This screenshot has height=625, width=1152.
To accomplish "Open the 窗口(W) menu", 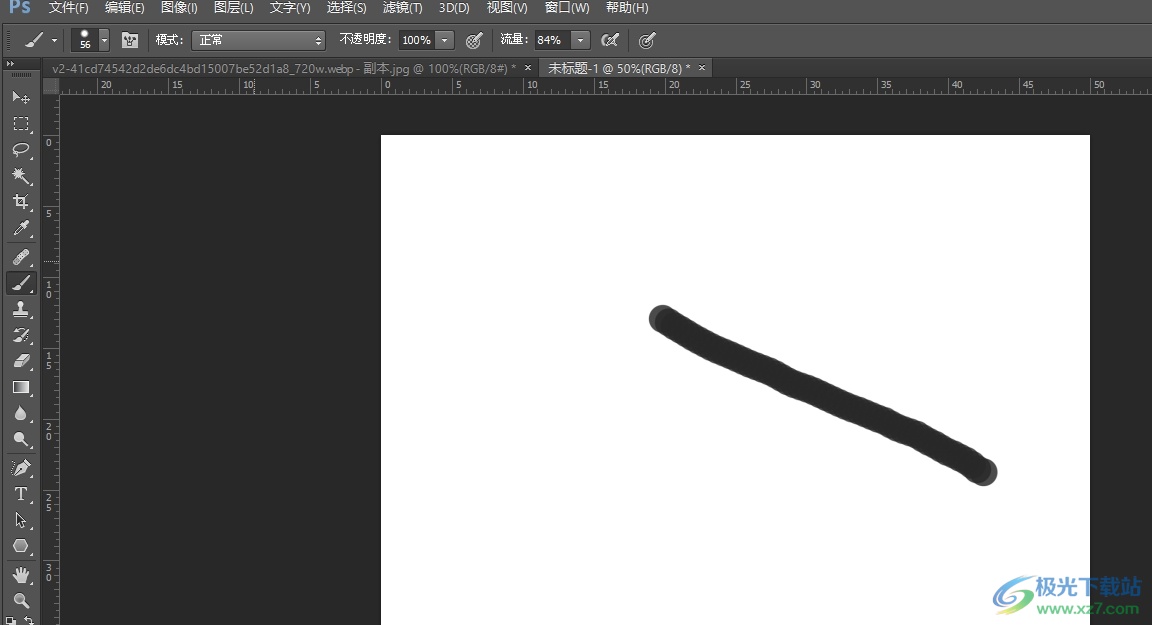I will pos(567,8).
